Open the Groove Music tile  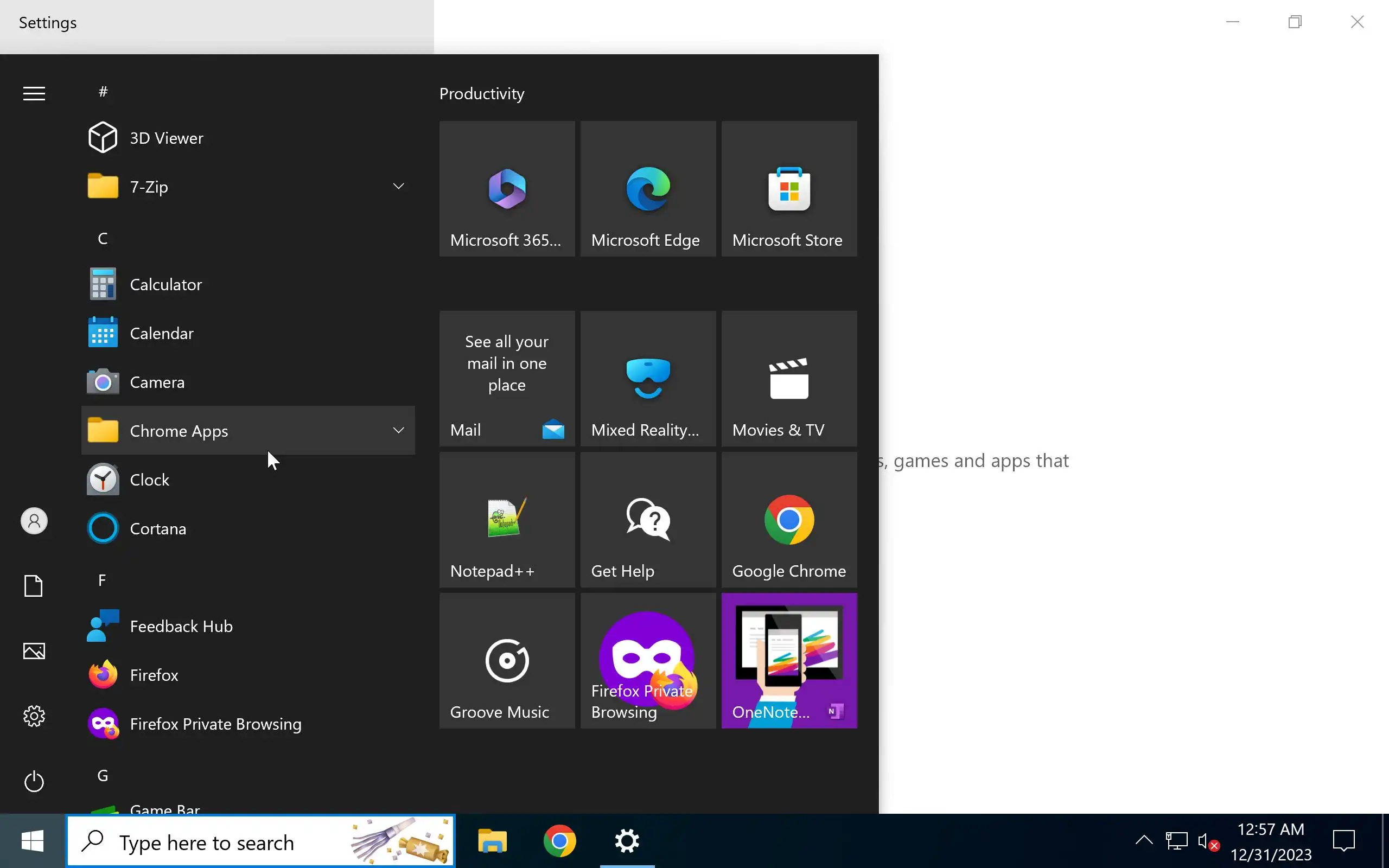506,660
